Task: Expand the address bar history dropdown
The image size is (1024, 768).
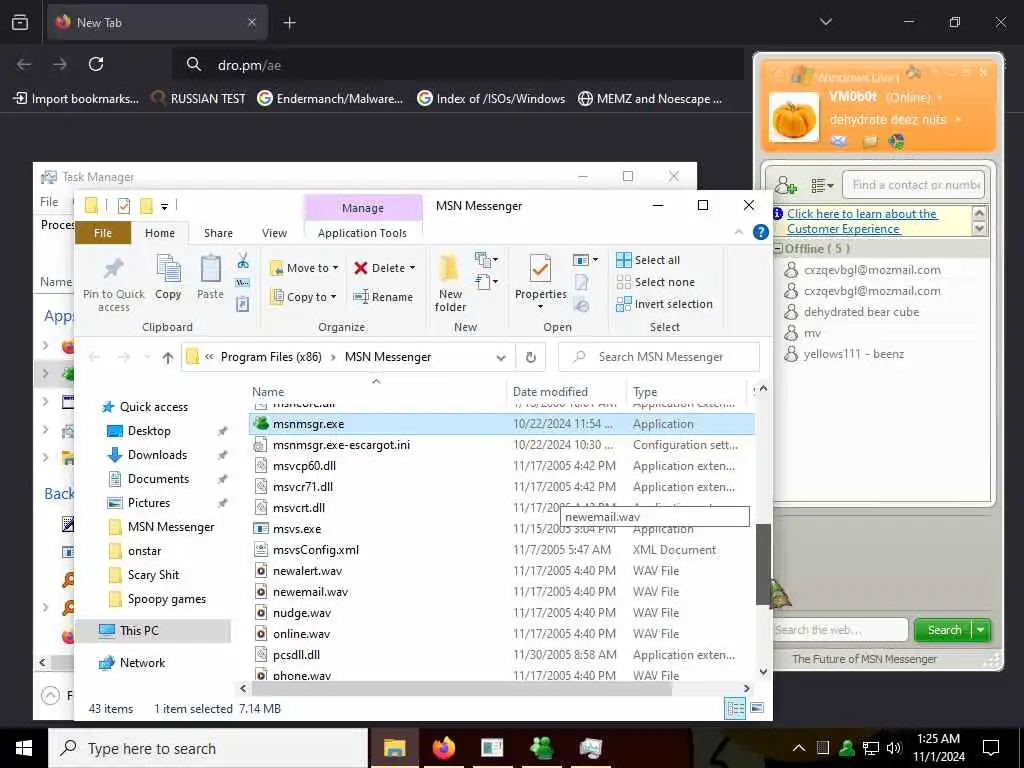Action: pyautogui.click(x=501, y=357)
